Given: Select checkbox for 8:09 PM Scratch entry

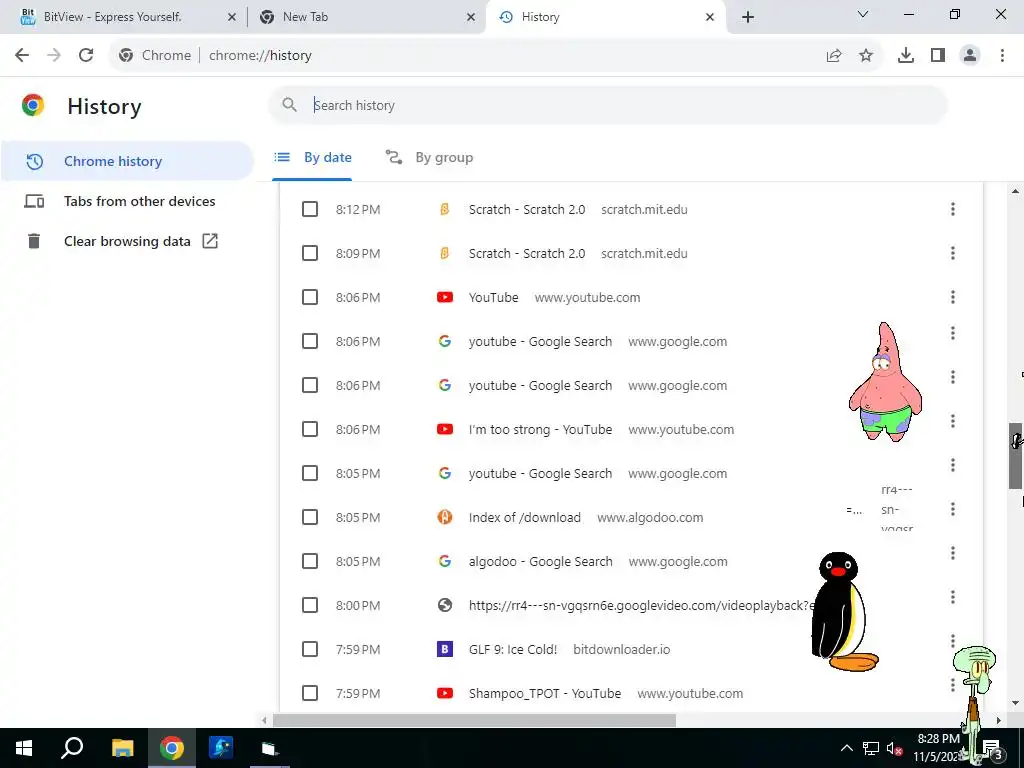Looking at the screenshot, I should click(310, 253).
